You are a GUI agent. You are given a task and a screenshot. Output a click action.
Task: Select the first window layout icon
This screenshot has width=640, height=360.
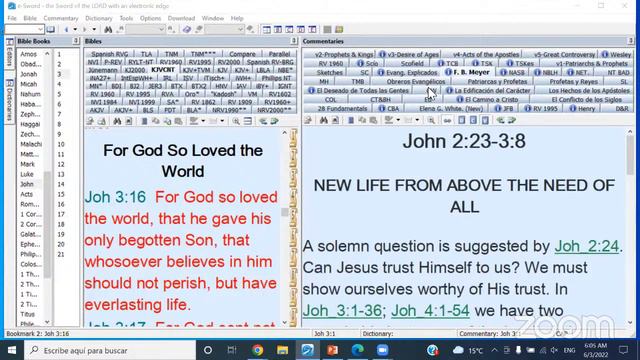(267, 29)
